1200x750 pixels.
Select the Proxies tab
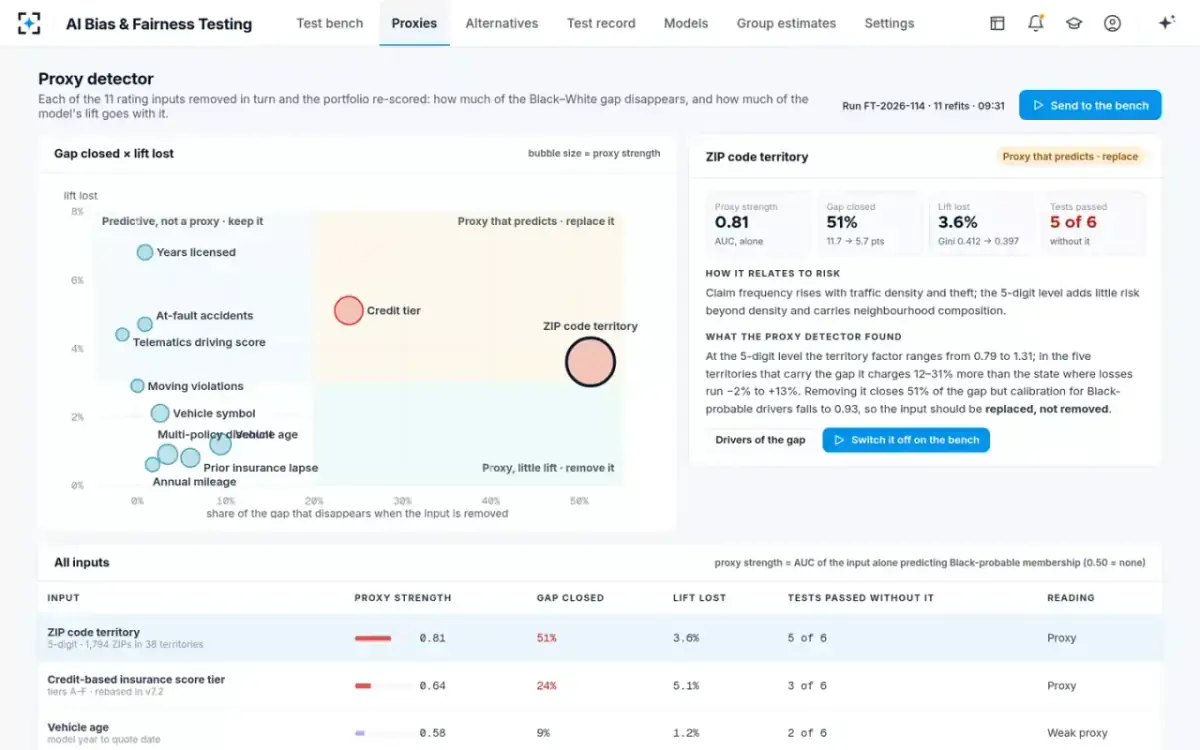pyautogui.click(x=414, y=23)
